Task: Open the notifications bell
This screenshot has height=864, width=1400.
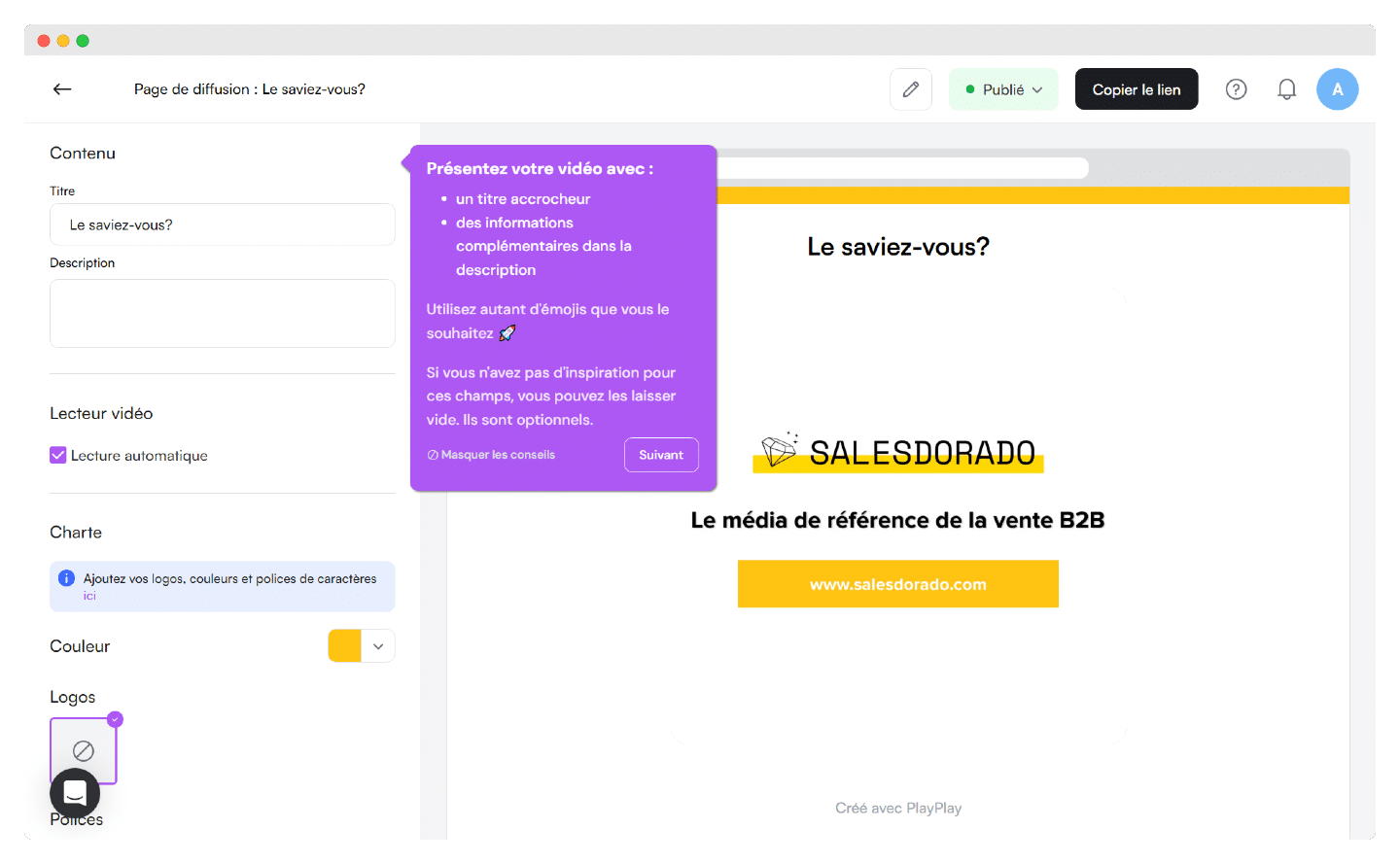Action: (x=1286, y=89)
